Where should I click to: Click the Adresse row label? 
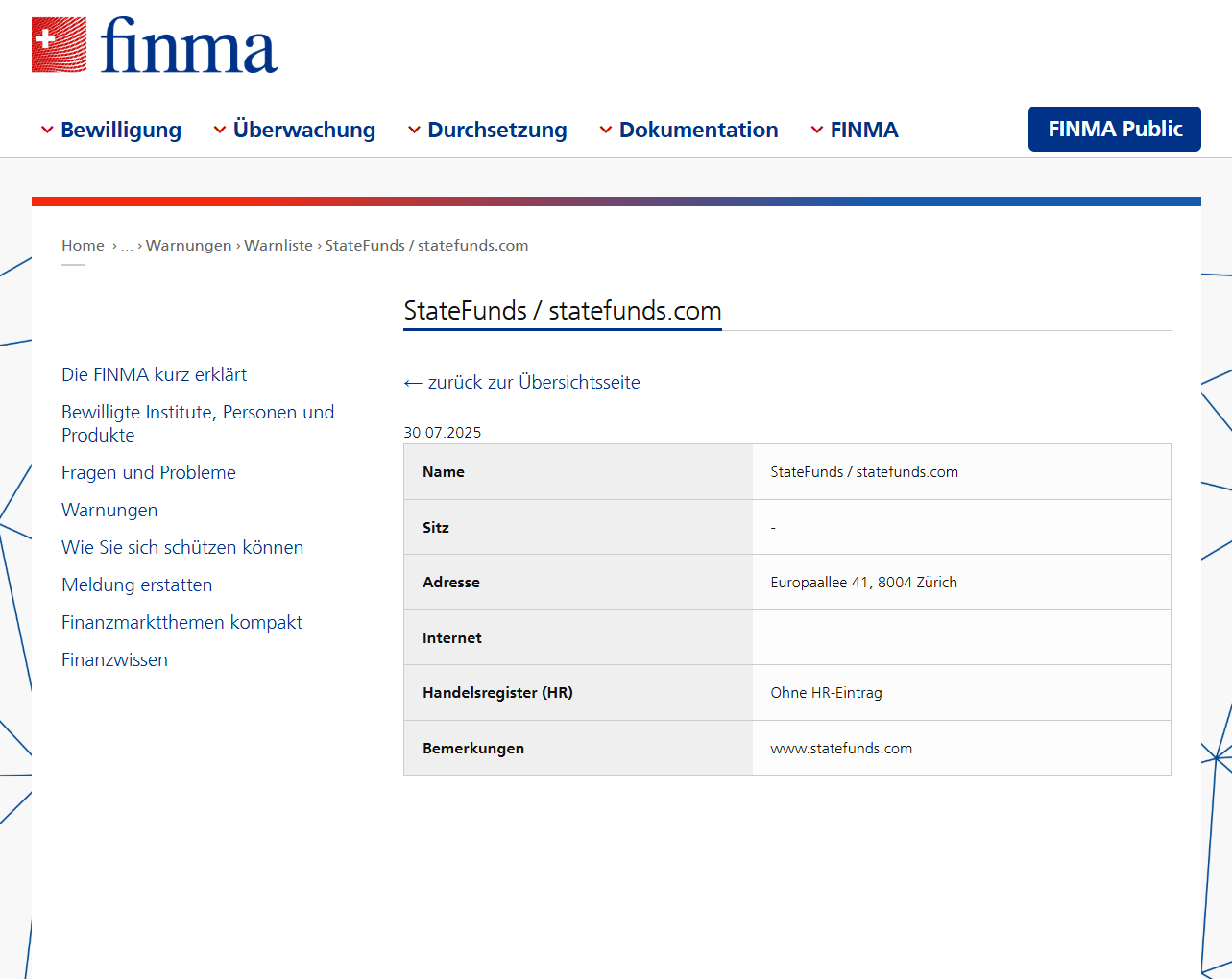451,583
